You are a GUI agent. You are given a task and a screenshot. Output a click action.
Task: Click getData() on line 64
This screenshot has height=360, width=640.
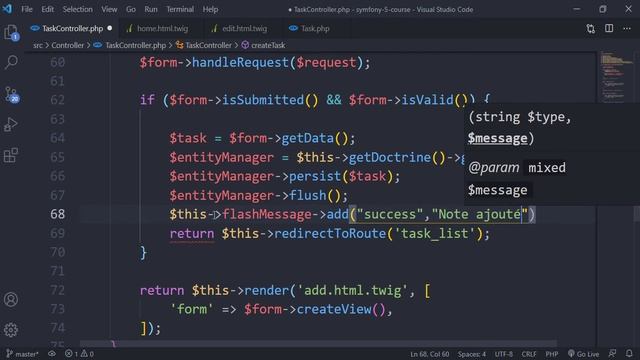point(315,138)
